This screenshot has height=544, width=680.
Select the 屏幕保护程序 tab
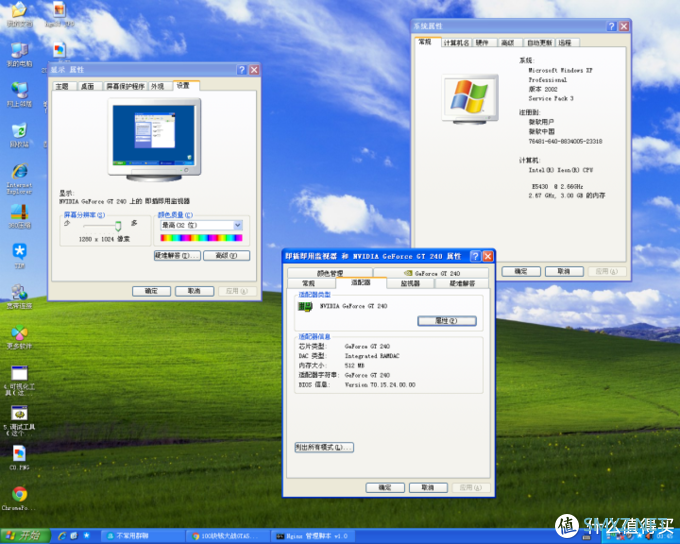pyautogui.click(x=125, y=86)
